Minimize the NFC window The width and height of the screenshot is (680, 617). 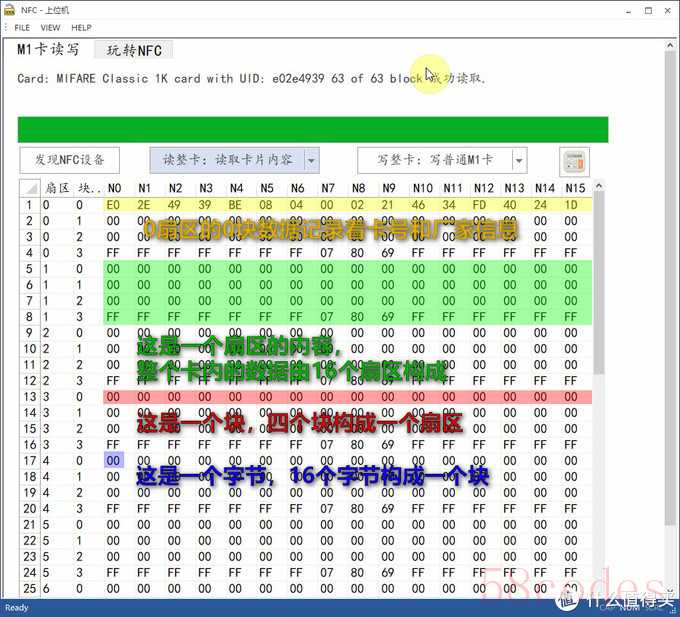tap(628, 11)
